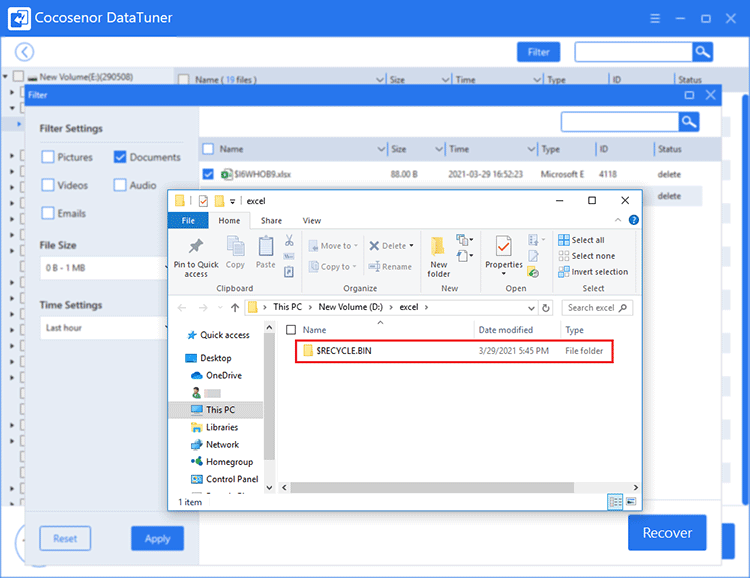Collapse the Explorer ribbon with the chevron
The width and height of the screenshot is (750, 578).
[x=618, y=220]
